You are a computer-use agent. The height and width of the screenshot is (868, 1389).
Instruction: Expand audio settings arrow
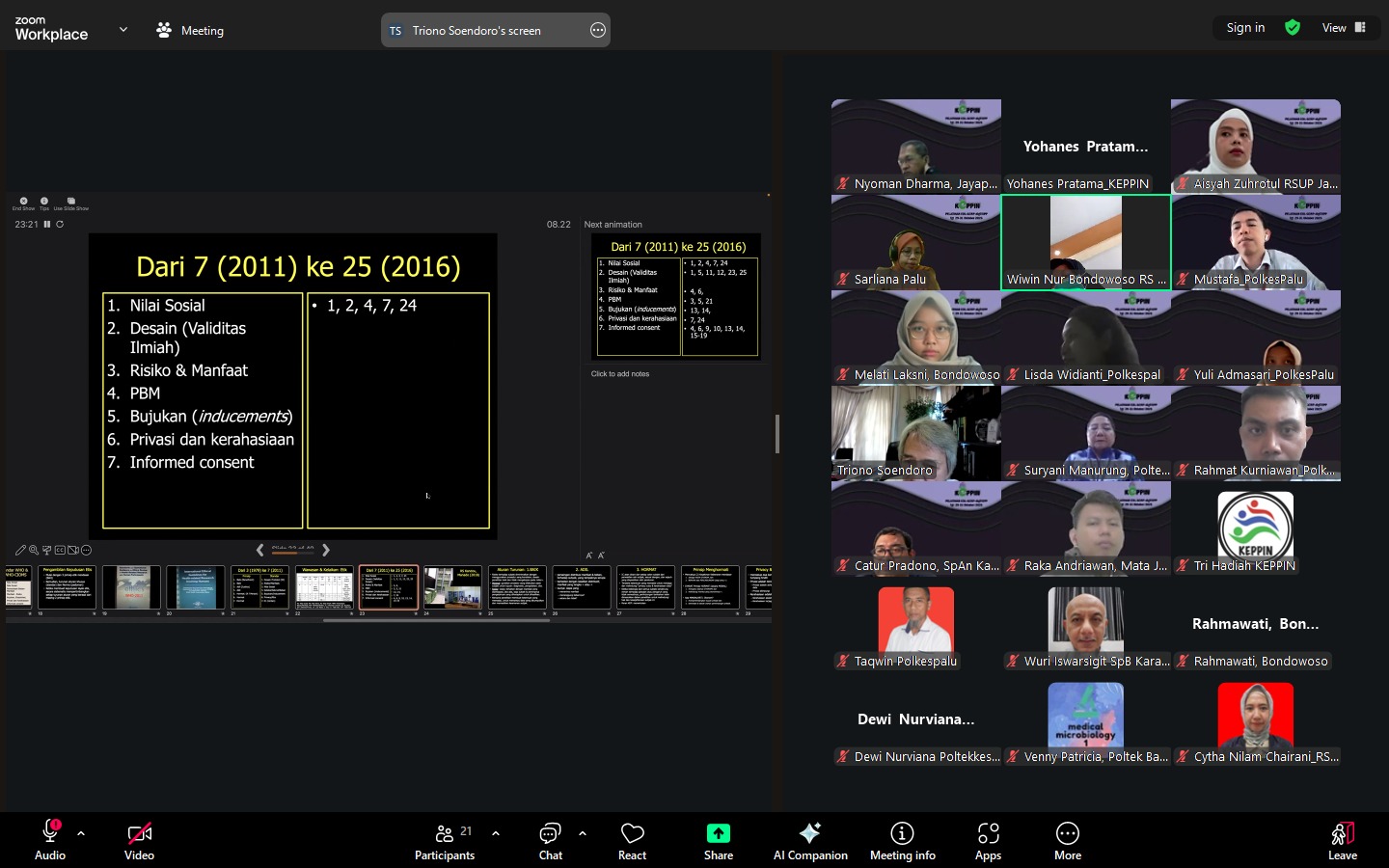(x=81, y=833)
